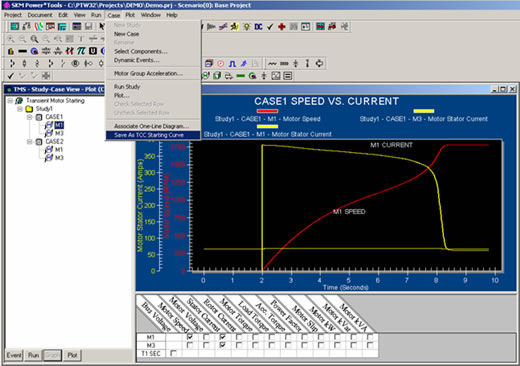
Task: Open the Window menu
Action: (150, 15)
